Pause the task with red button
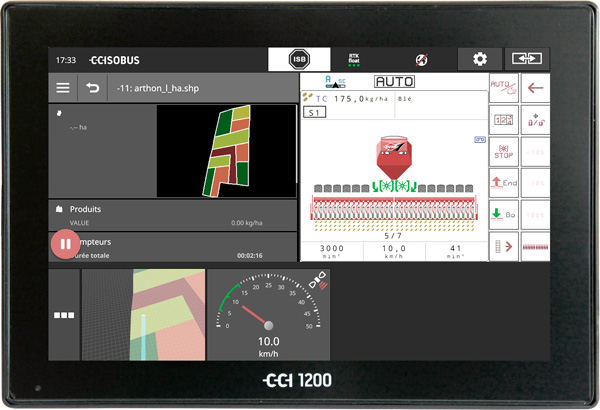Viewport: 600px width, 410px height. tap(64, 244)
